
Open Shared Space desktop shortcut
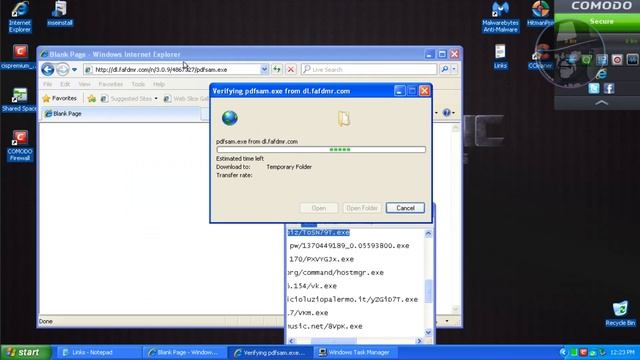point(19,100)
